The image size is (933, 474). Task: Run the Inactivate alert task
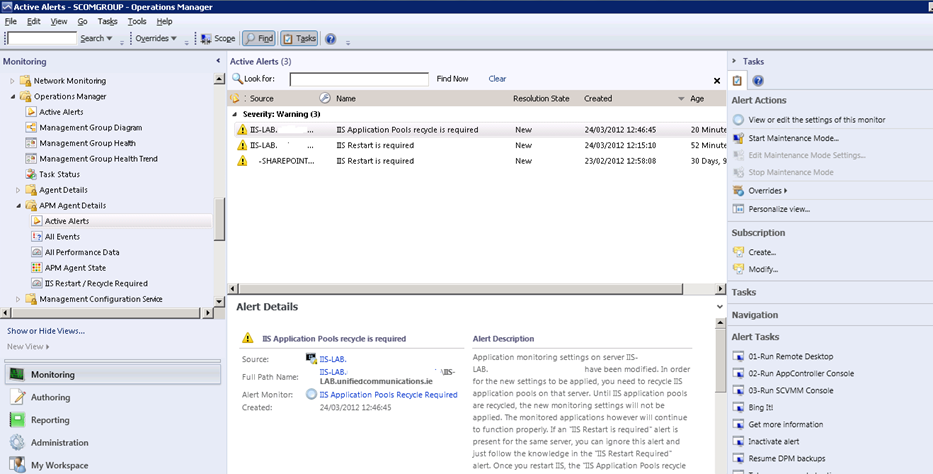pos(774,441)
